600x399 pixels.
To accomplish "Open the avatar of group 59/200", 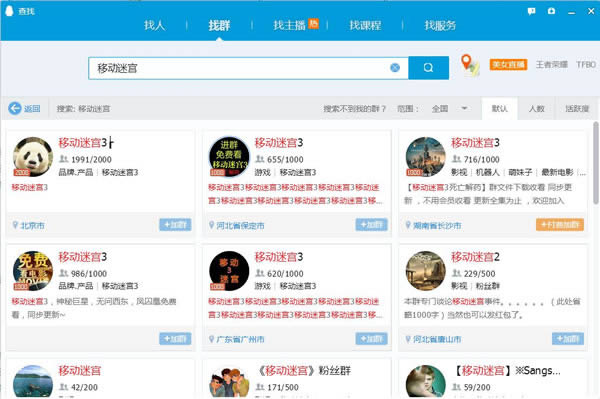I will (x=426, y=382).
